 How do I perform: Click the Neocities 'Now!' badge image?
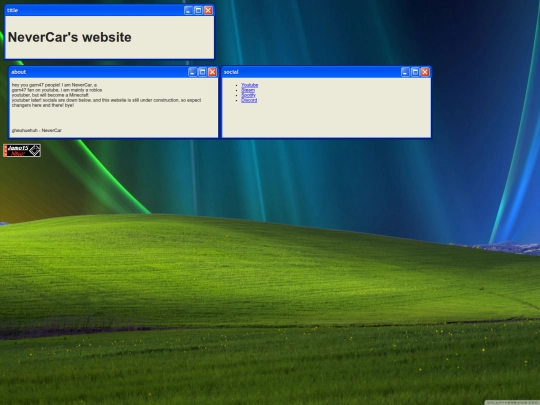[x=22, y=150]
